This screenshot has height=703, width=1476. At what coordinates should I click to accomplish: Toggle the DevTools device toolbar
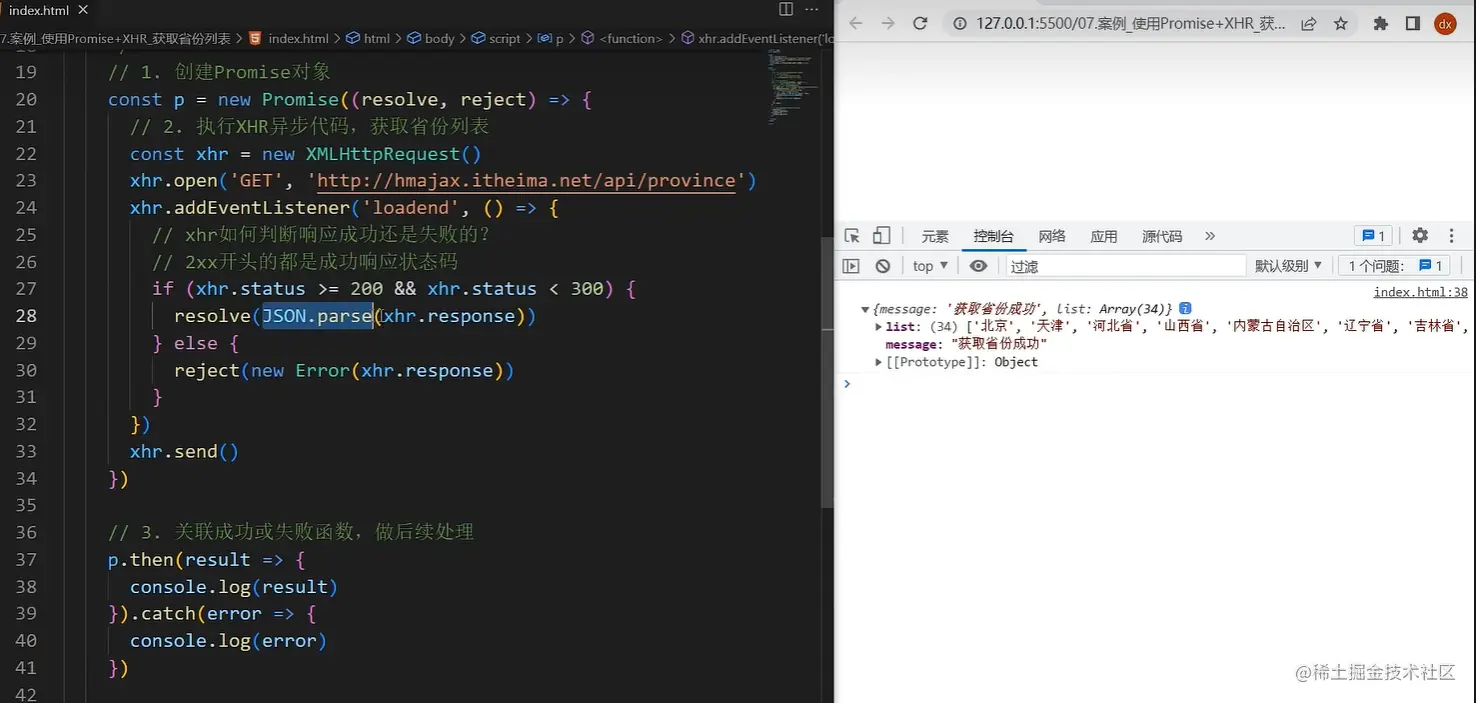click(x=881, y=236)
